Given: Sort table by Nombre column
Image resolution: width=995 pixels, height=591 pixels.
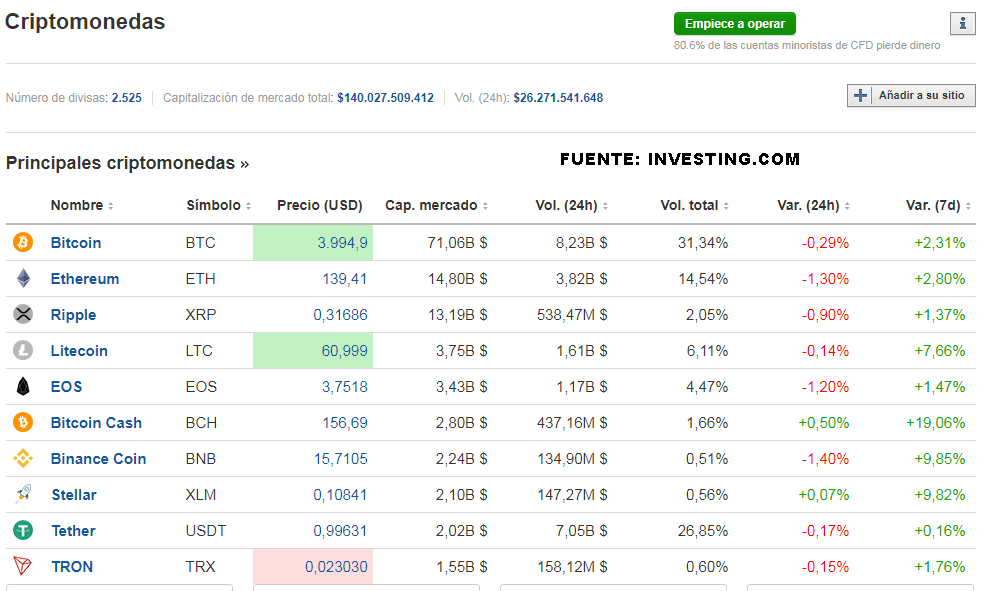Looking at the screenshot, I should (82, 206).
